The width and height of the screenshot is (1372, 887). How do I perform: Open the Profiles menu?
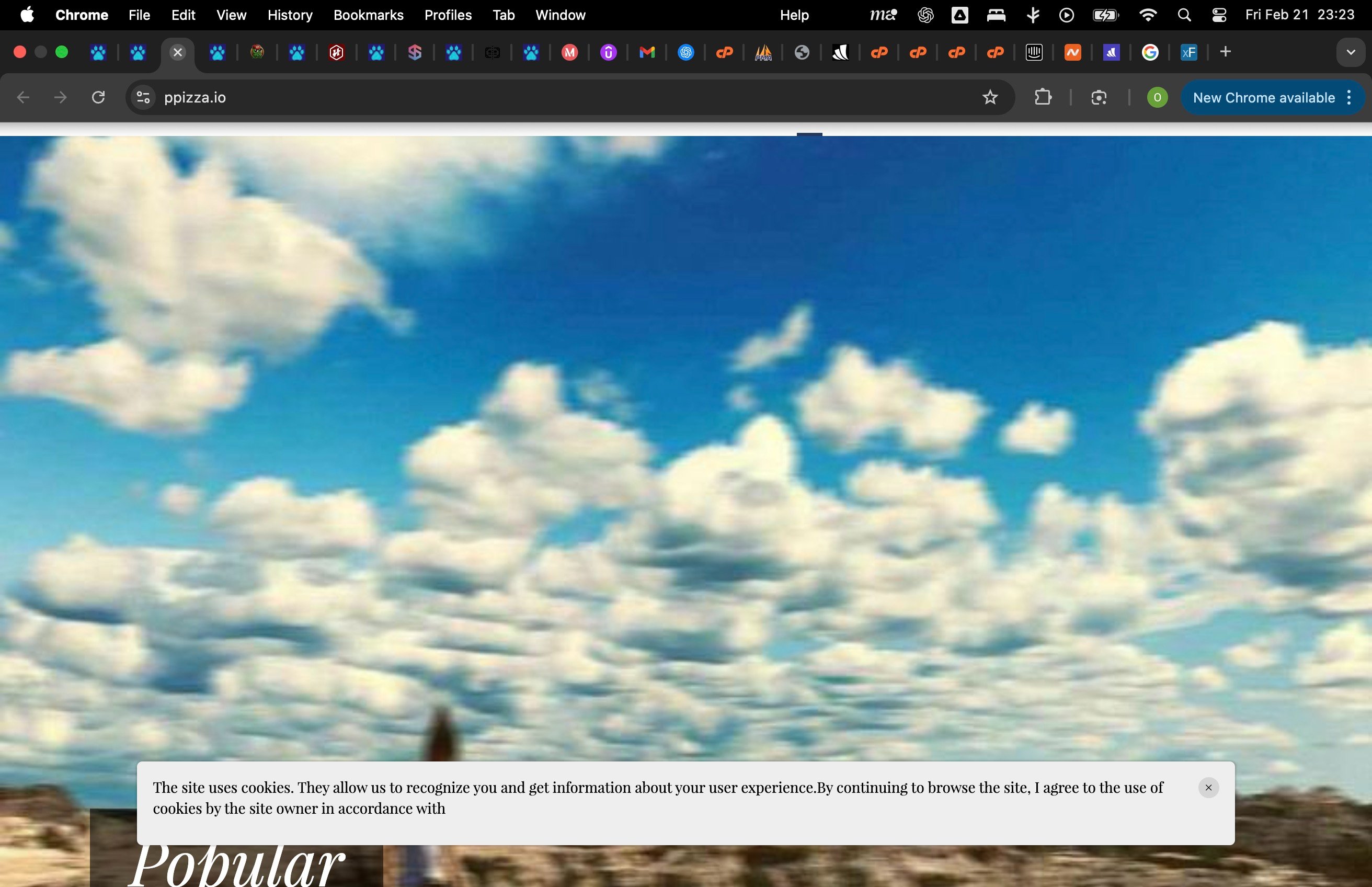click(x=448, y=15)
